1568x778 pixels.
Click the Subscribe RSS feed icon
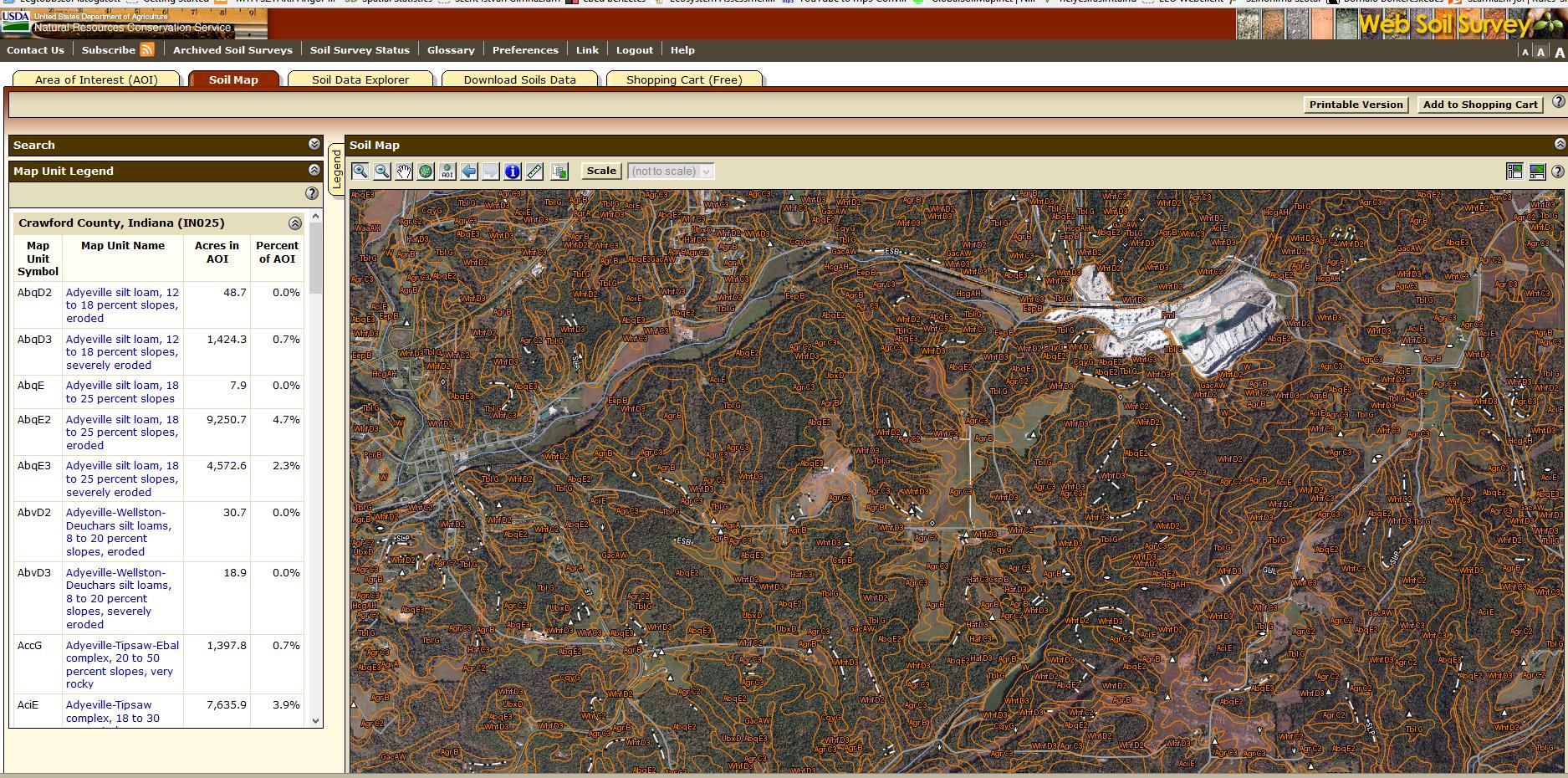147,49
